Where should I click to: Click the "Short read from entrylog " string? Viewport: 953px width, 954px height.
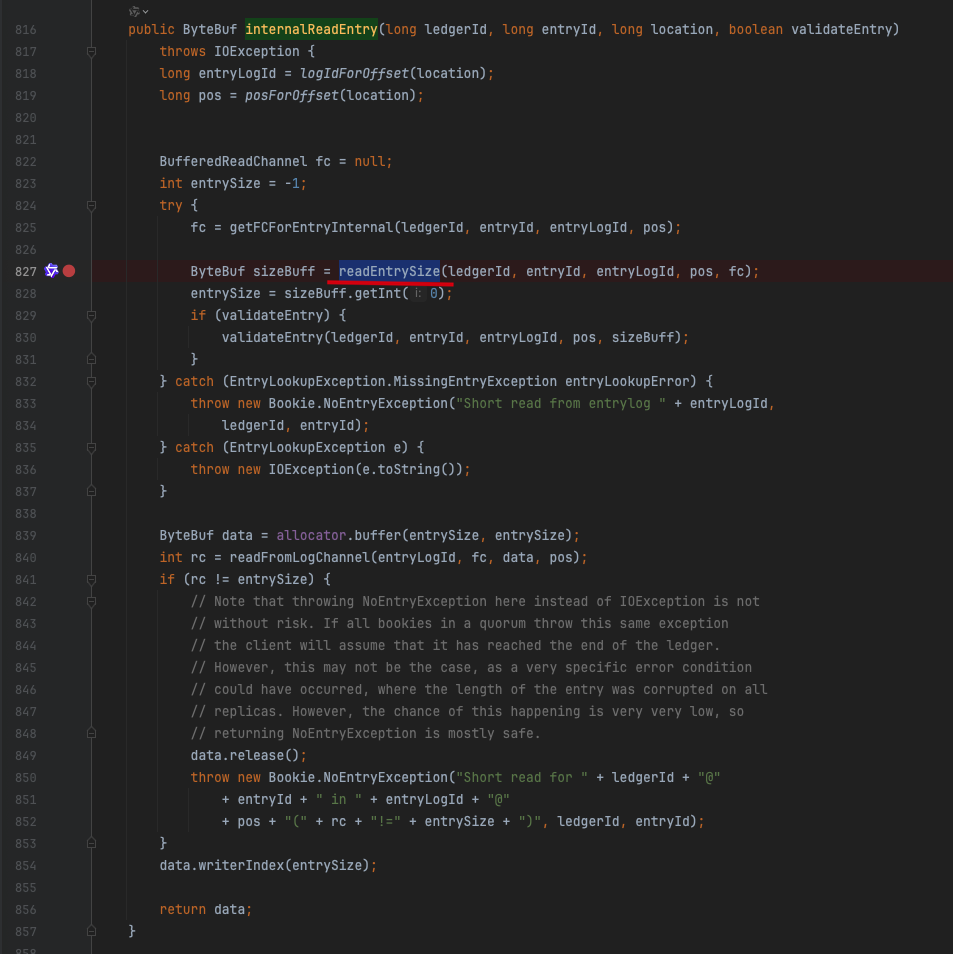pos(560,403)
